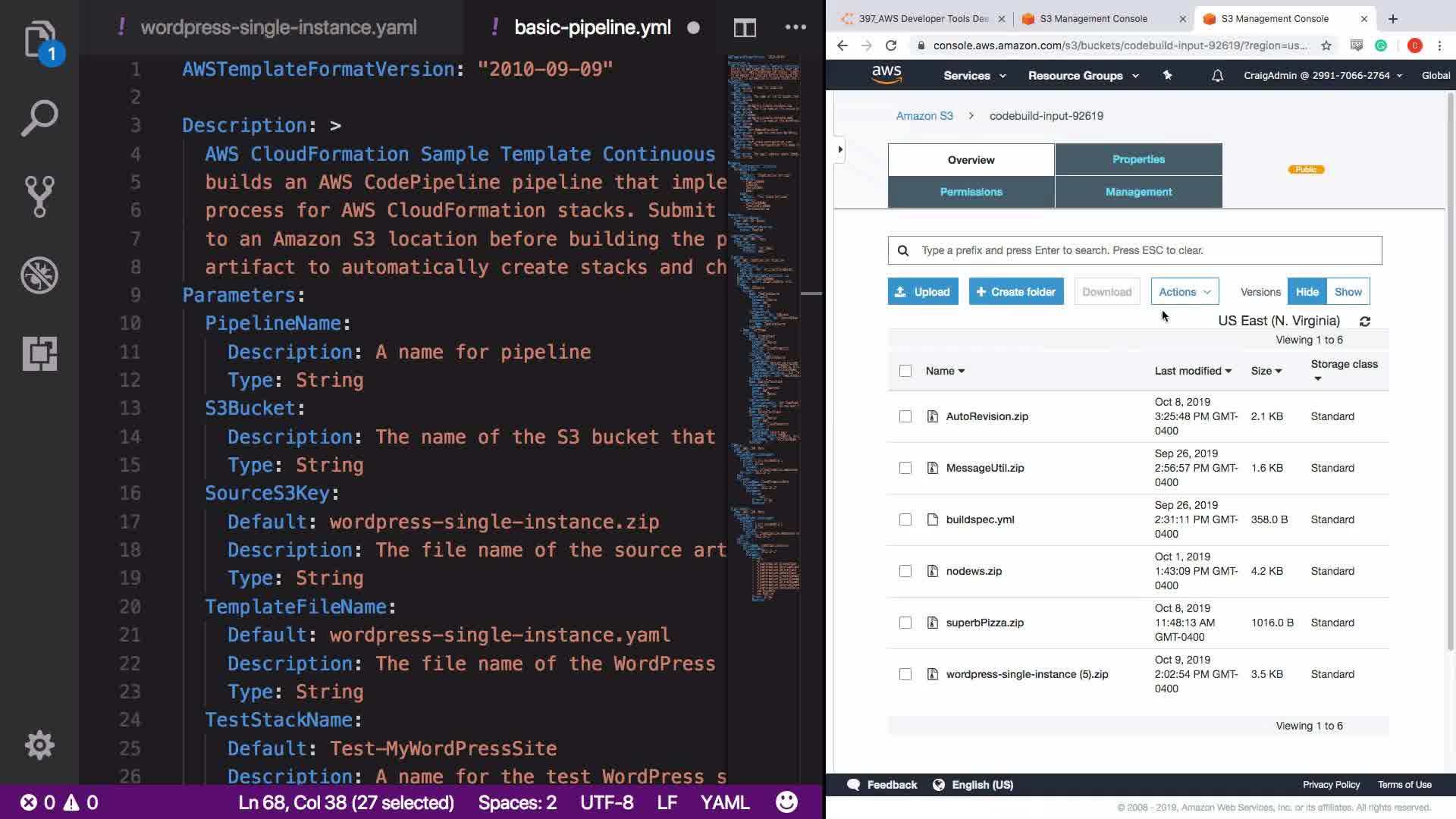Expand the AWS Services menu

tap(974, 76)
